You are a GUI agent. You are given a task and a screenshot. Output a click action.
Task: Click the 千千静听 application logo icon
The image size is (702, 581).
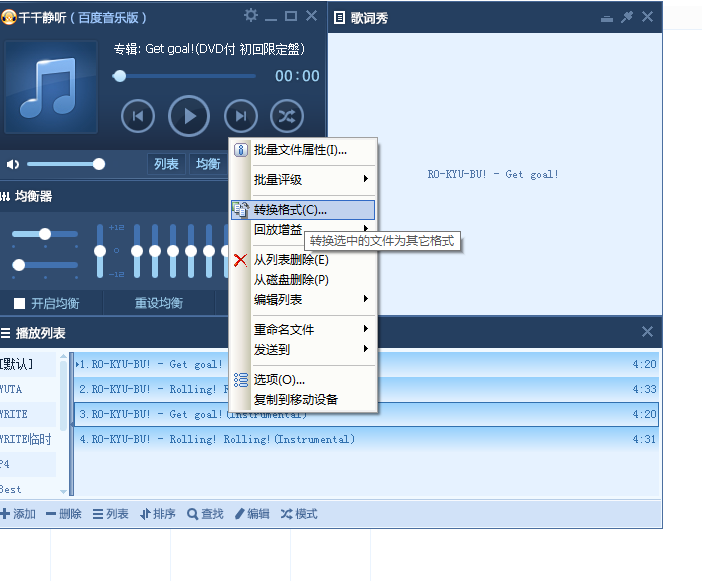[x=9, y=17]
